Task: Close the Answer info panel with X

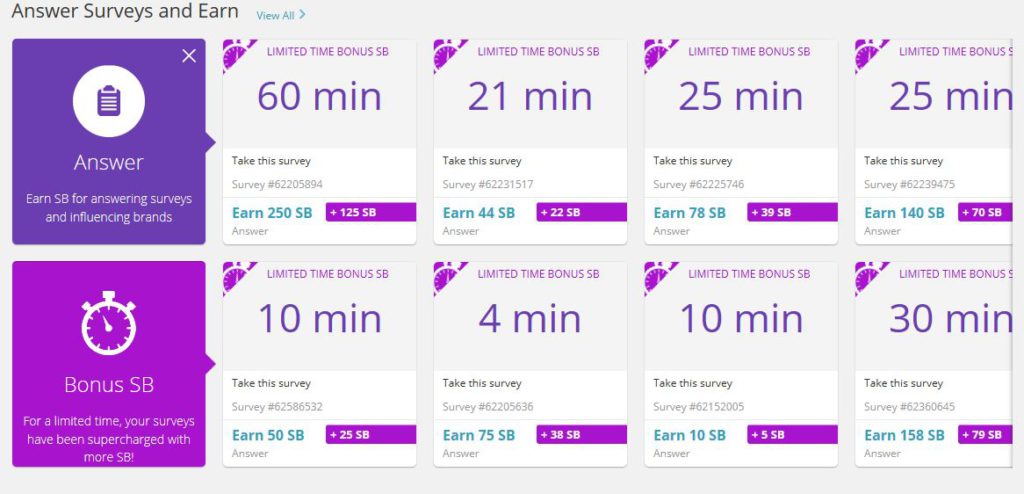Action: pyautogui.click(x=189, y=56)
